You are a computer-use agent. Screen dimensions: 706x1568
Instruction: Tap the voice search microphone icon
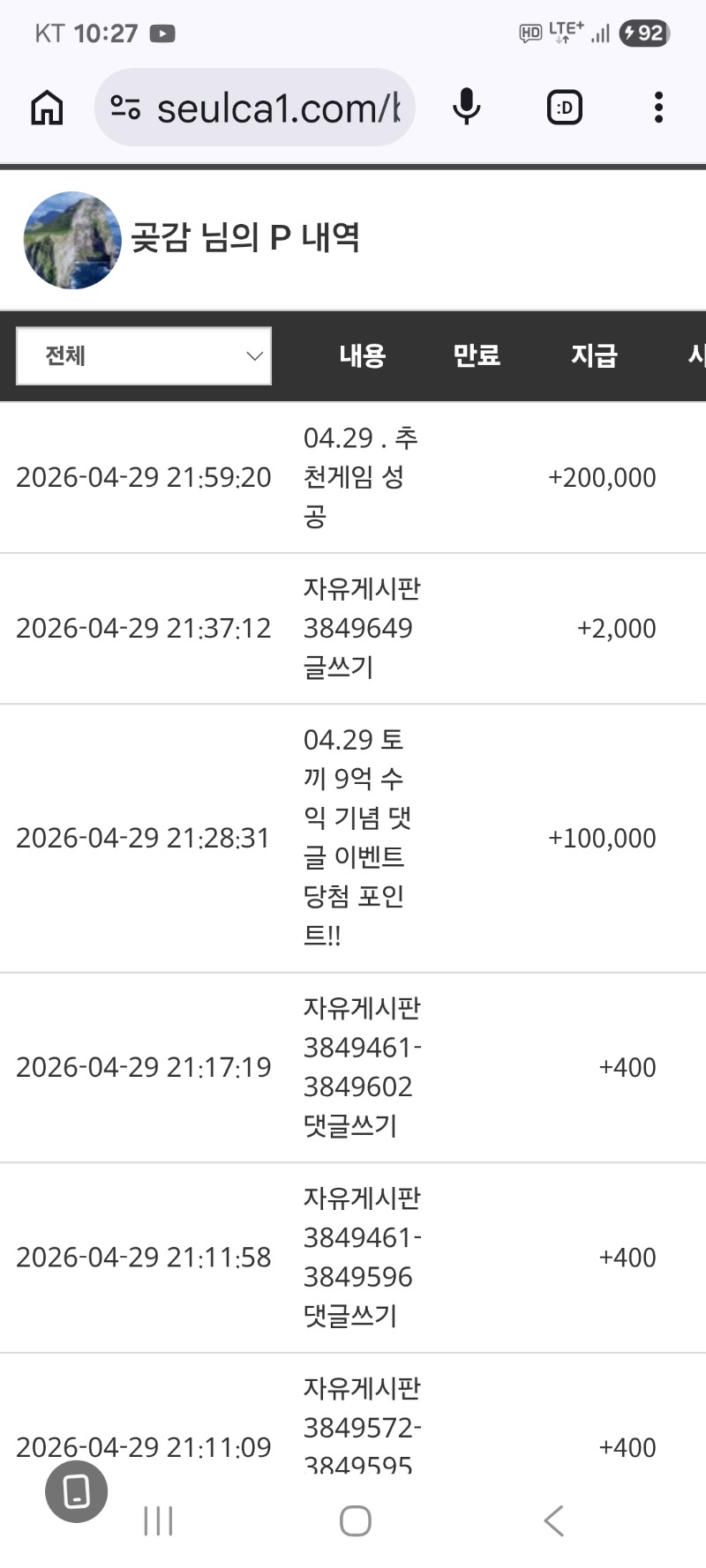[x=466, y=108]
